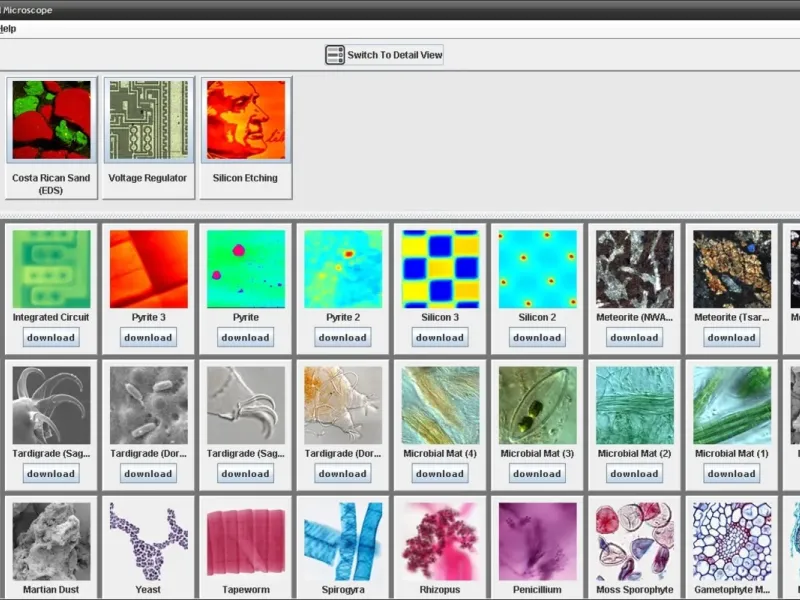This screenshot has height=600, width=800.
Task: Click the Voltage Regulator label text
Action: [148, 178]
